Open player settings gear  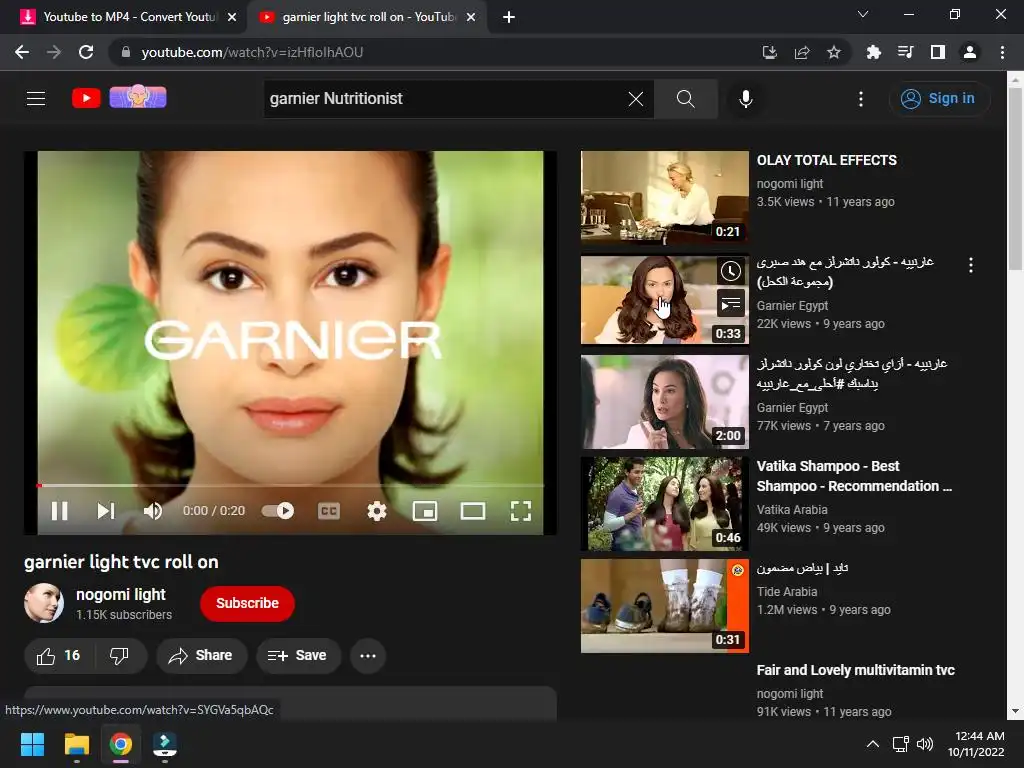click(x=377, y=511)
